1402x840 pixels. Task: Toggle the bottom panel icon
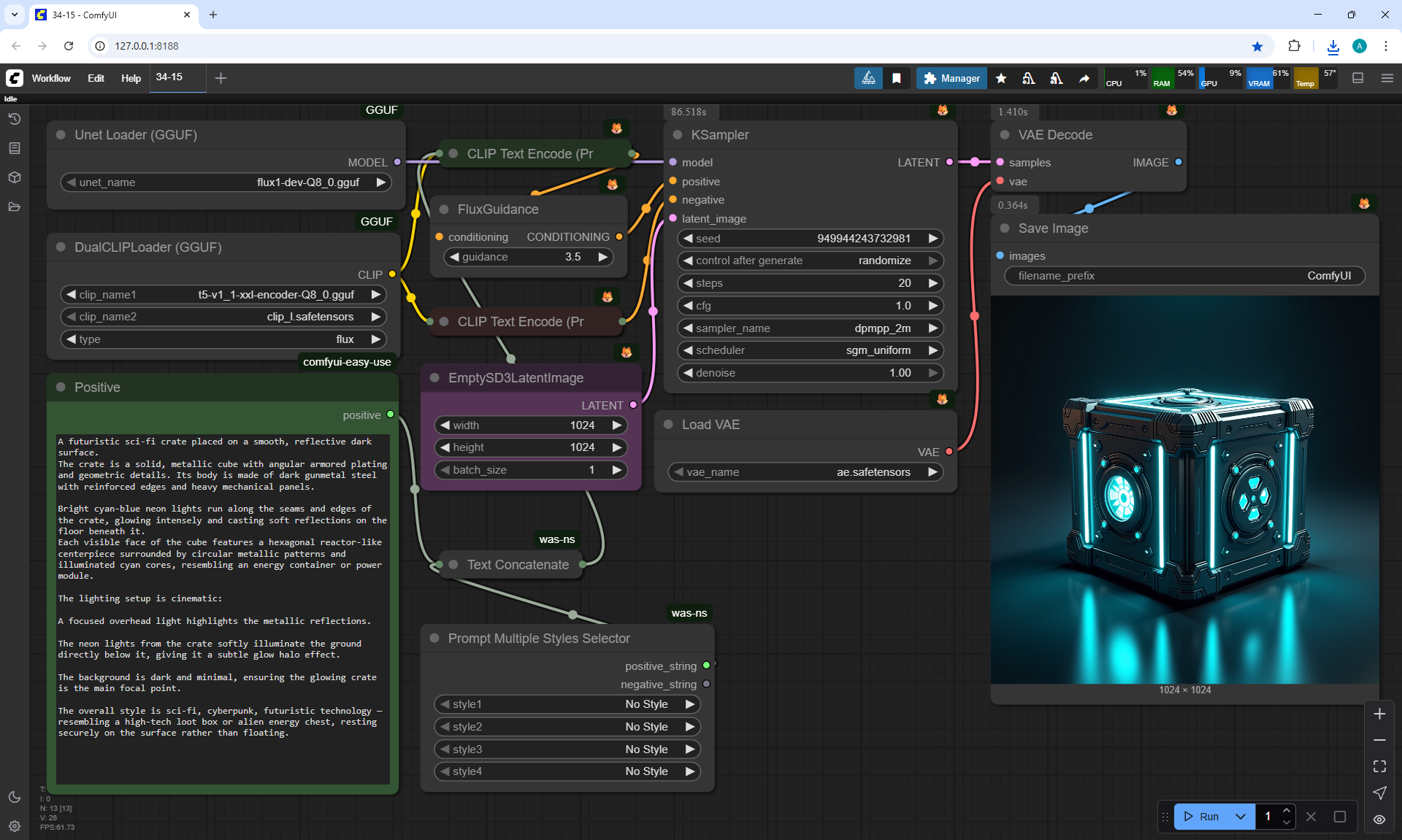click(x=1358, y=78)
